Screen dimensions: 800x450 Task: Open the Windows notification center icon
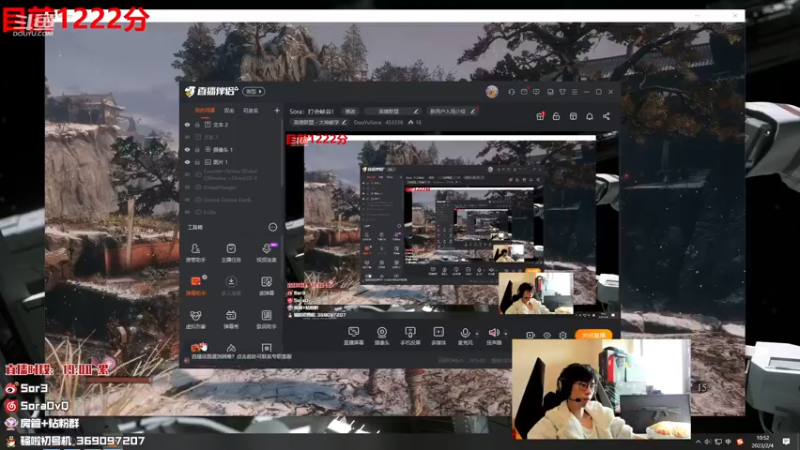[x=786, y=441]
